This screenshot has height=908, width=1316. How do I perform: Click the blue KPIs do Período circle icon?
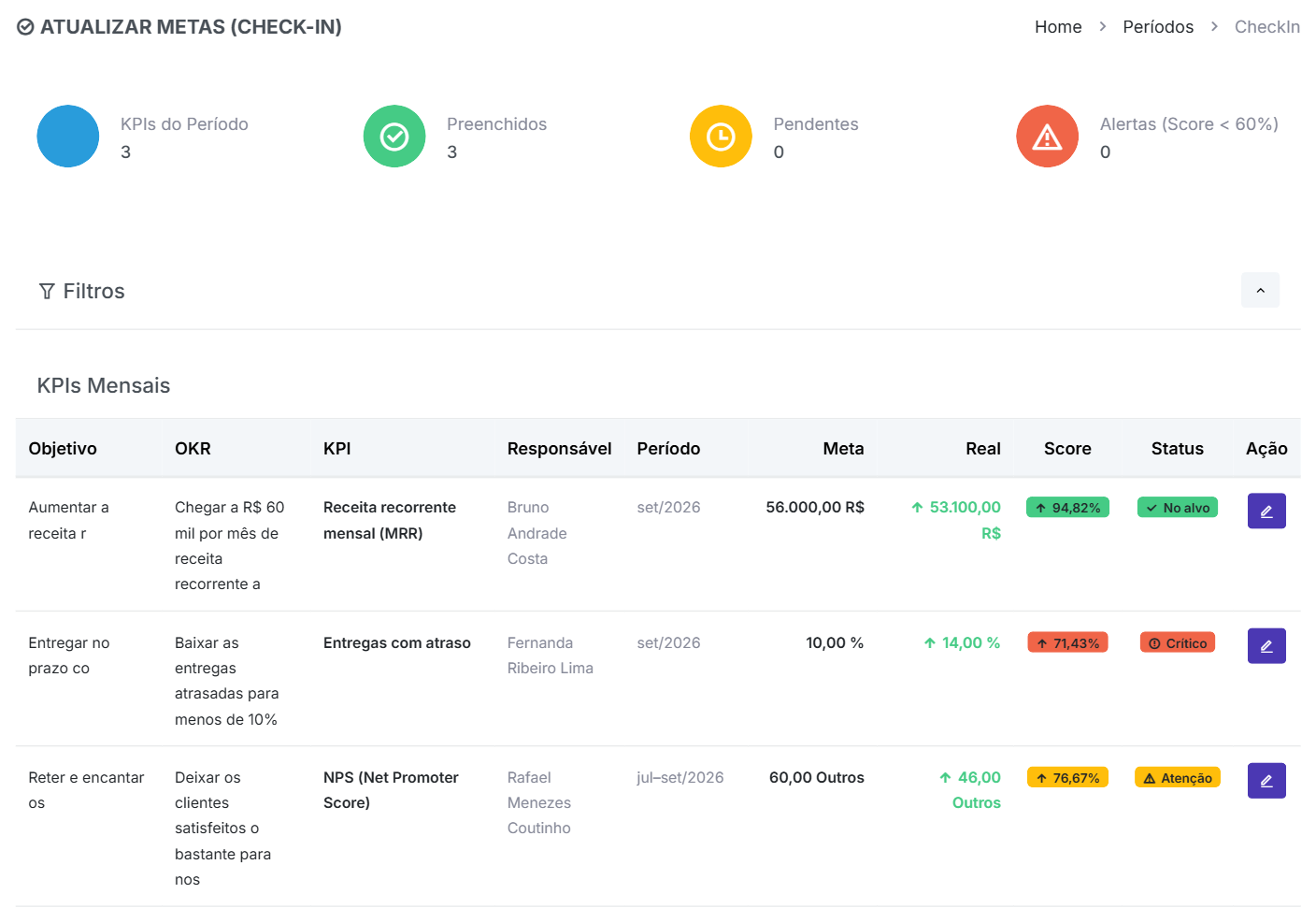tap(68, 137)
